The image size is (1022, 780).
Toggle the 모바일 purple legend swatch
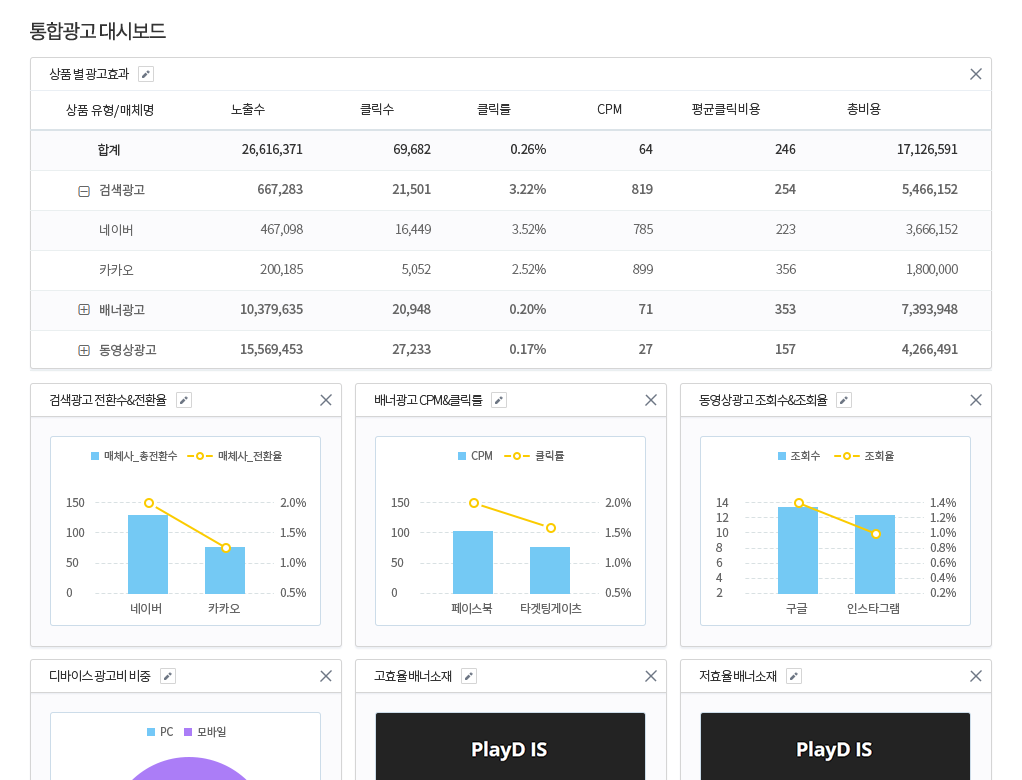pyautogui.click(x=205, y=732)
